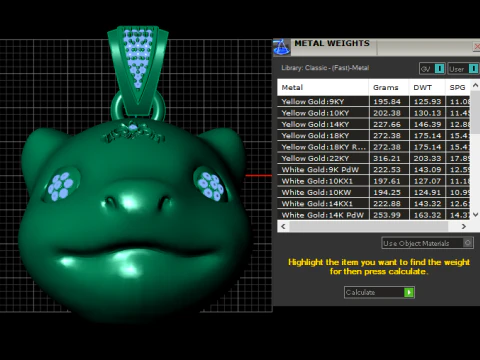Click the Library: Classic - (Fast)-Metal label
Screen dimensions: 480x360
tap(325, 68)
